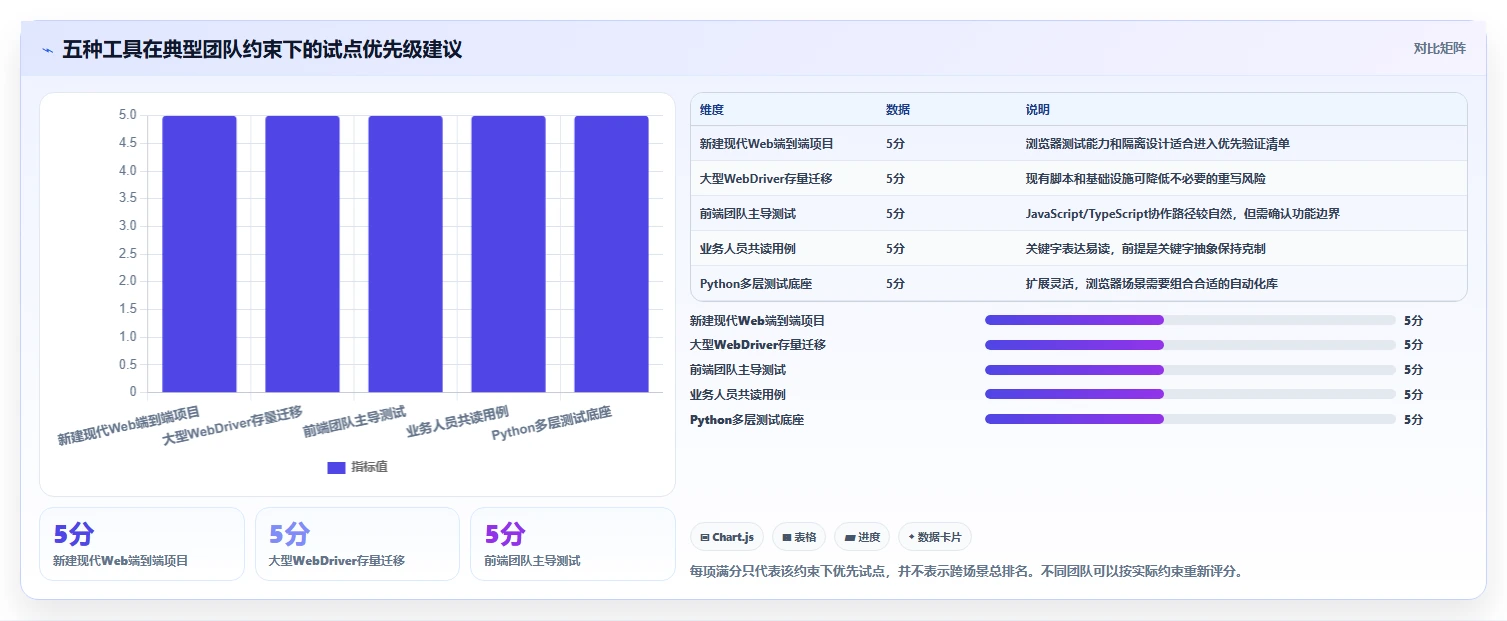Click the 大型WebDriver存量迁移 chart bar
This screenshot has width=1507, height=621.
[x=302, y=254]
